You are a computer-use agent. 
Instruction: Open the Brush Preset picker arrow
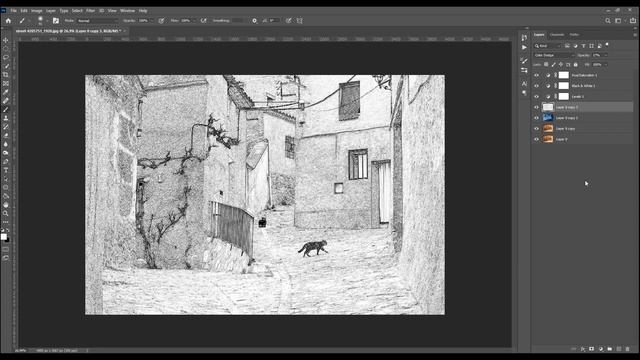(47, 21)
